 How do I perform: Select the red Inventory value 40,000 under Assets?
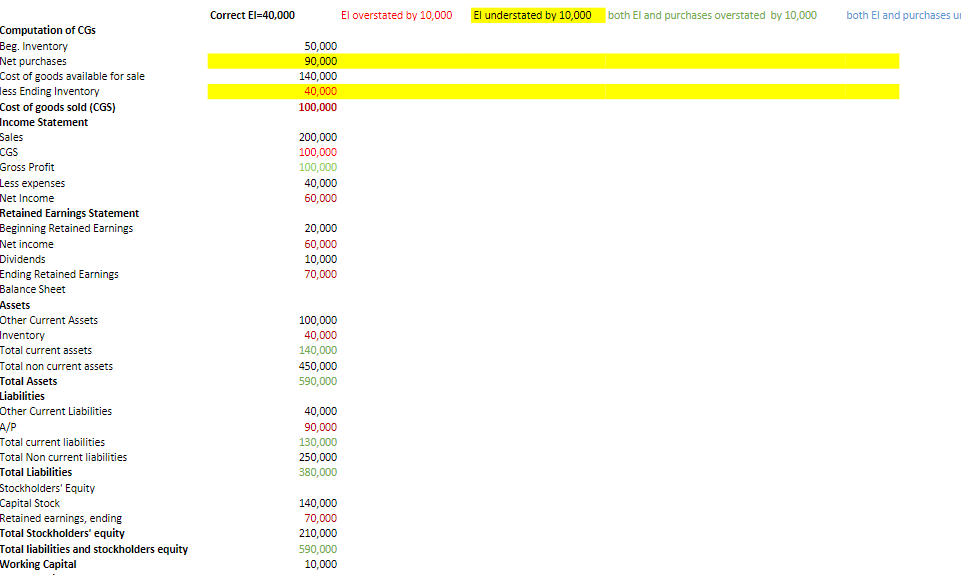pyautogui.click(x=320, y=335)
